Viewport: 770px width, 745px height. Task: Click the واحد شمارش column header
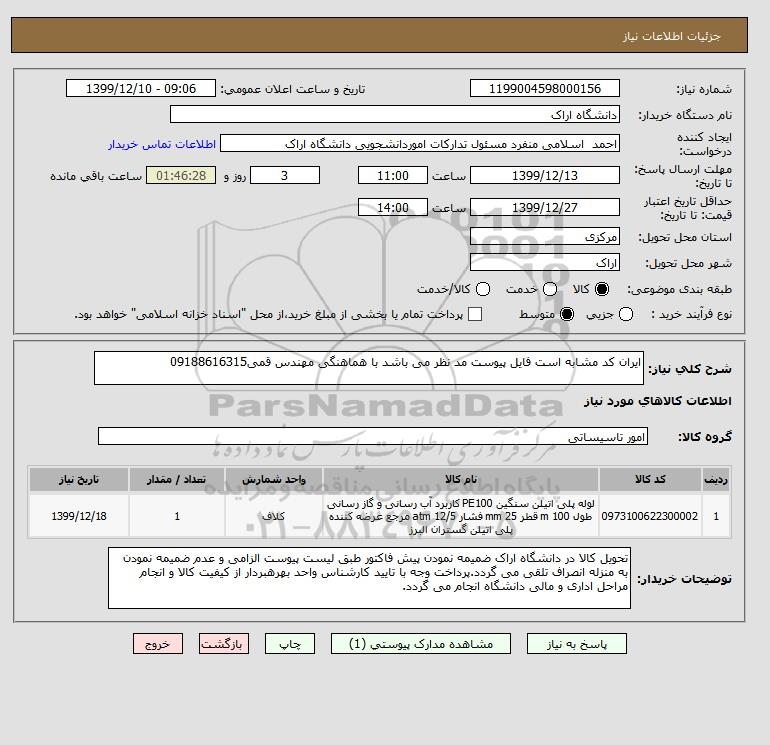pos(274,479)
